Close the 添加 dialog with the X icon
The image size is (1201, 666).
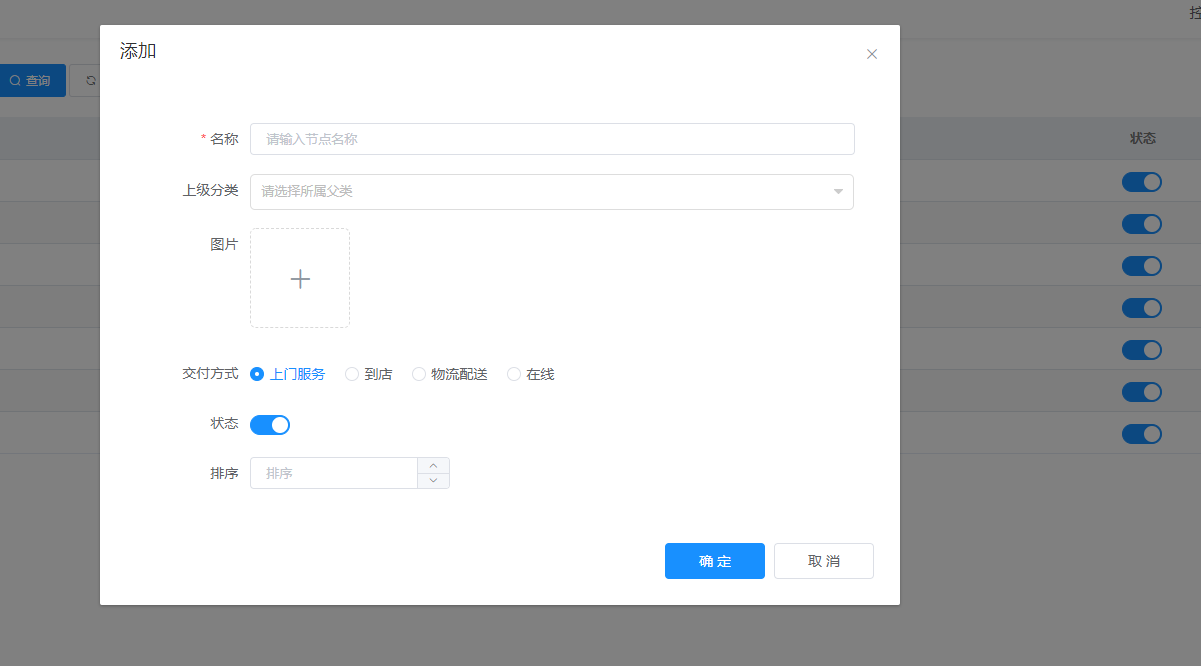[x=872, y=54]
